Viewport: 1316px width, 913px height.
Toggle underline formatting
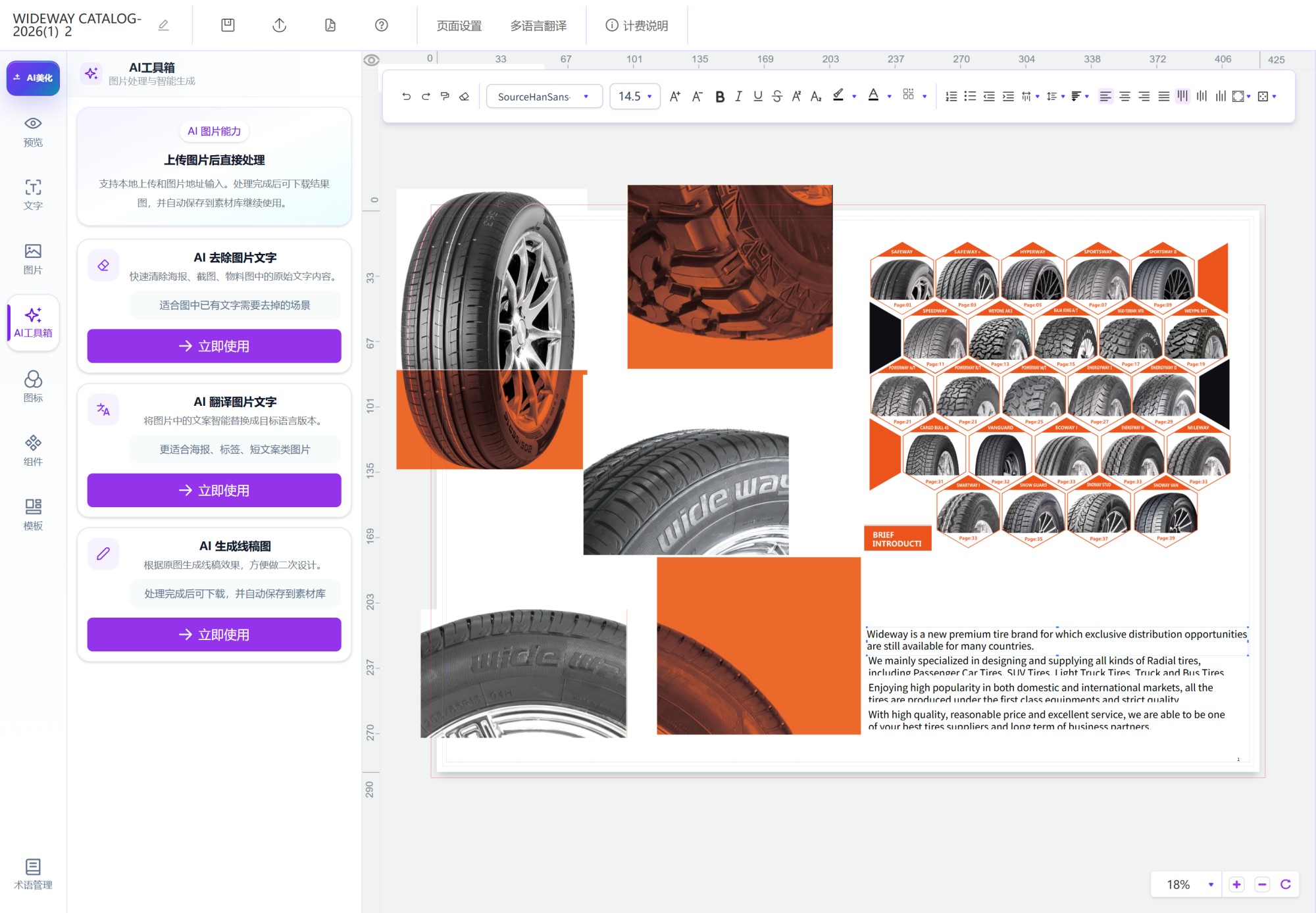click(758, 97)
